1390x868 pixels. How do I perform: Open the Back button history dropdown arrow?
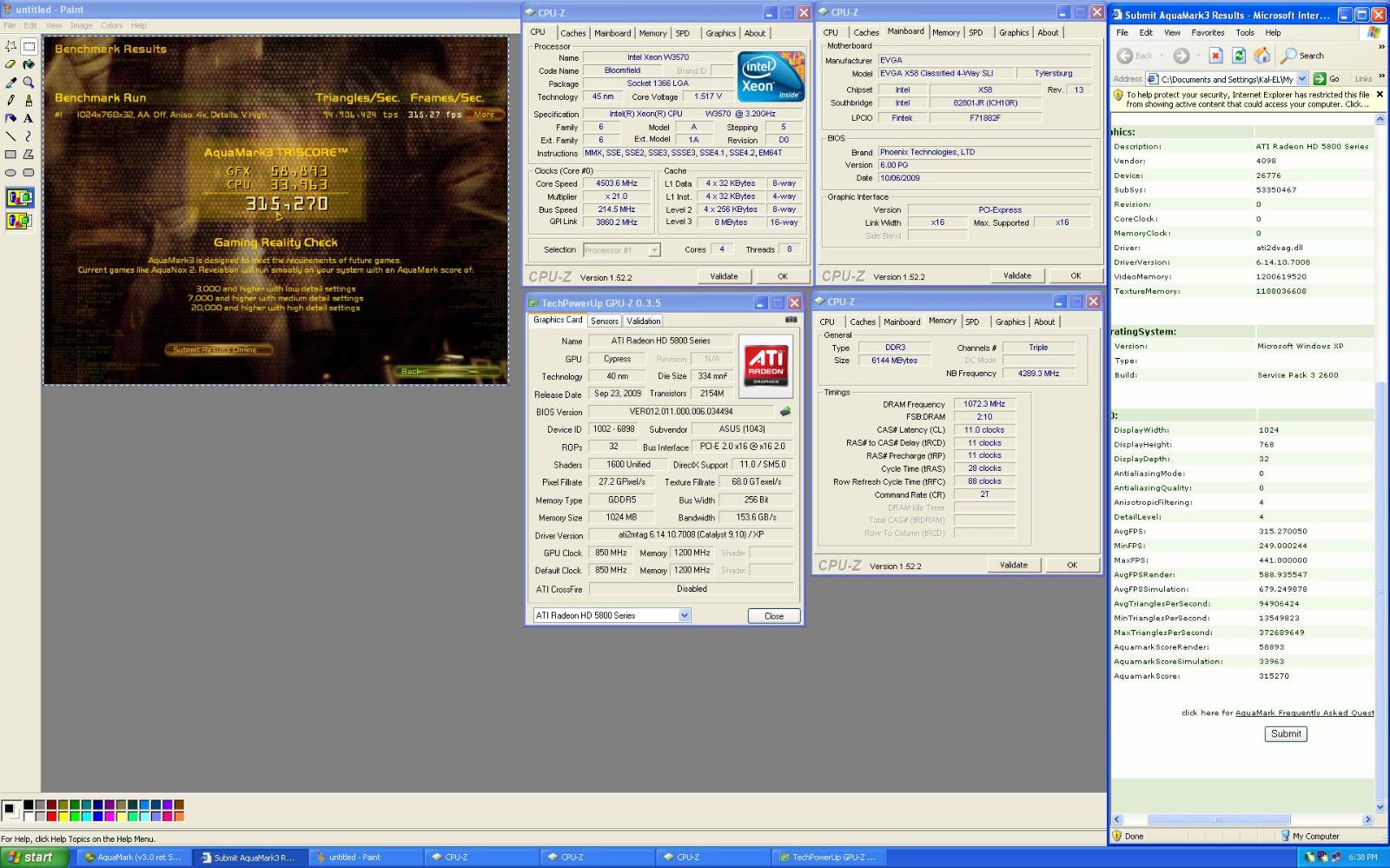pos(1162,56)
